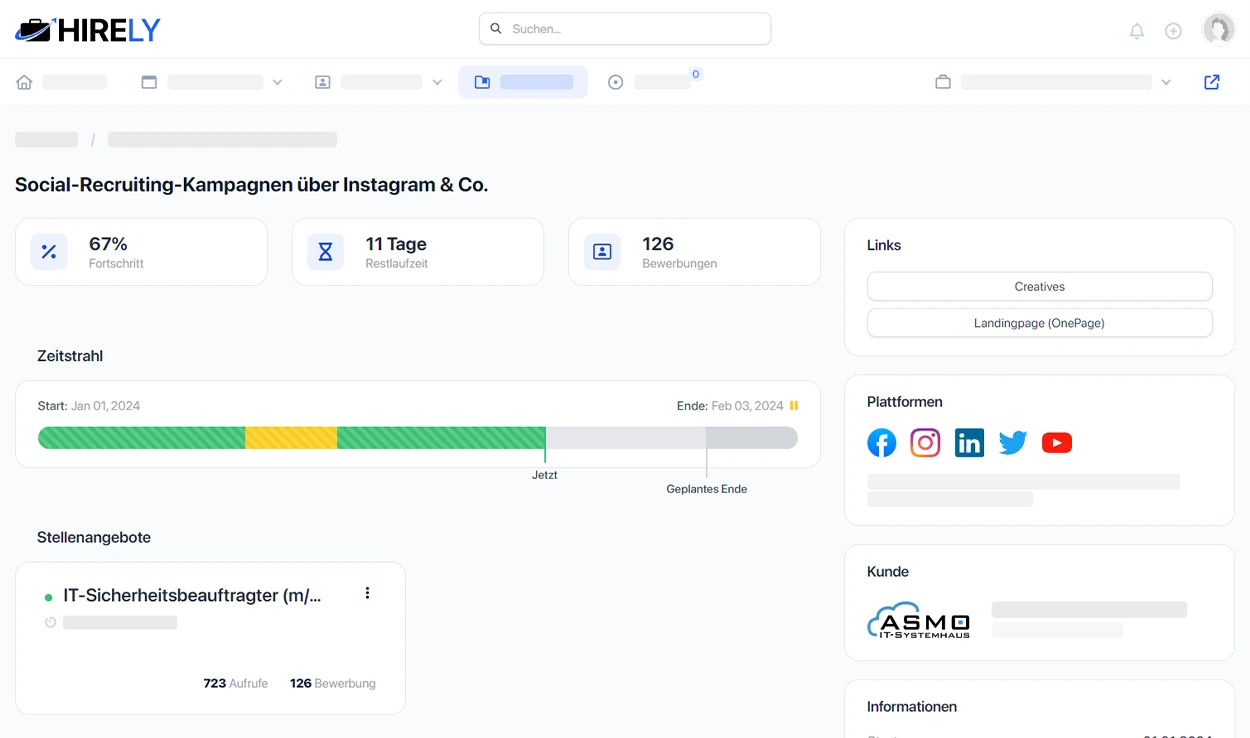
Task: Toggle the yellow pause icon beside Ende date
Action: 794,406
